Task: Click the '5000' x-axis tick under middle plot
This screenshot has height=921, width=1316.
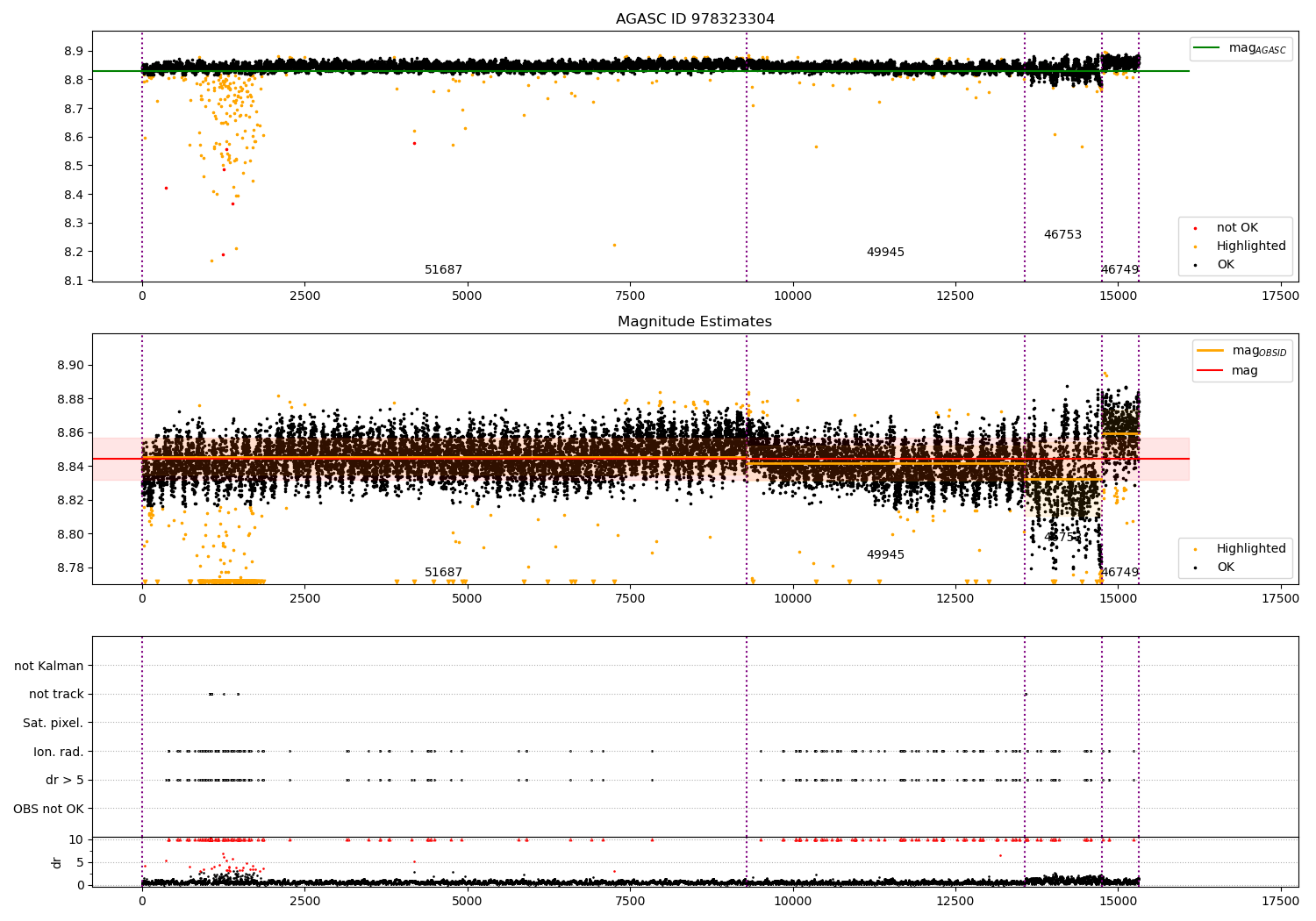Action: pos(467,599)
